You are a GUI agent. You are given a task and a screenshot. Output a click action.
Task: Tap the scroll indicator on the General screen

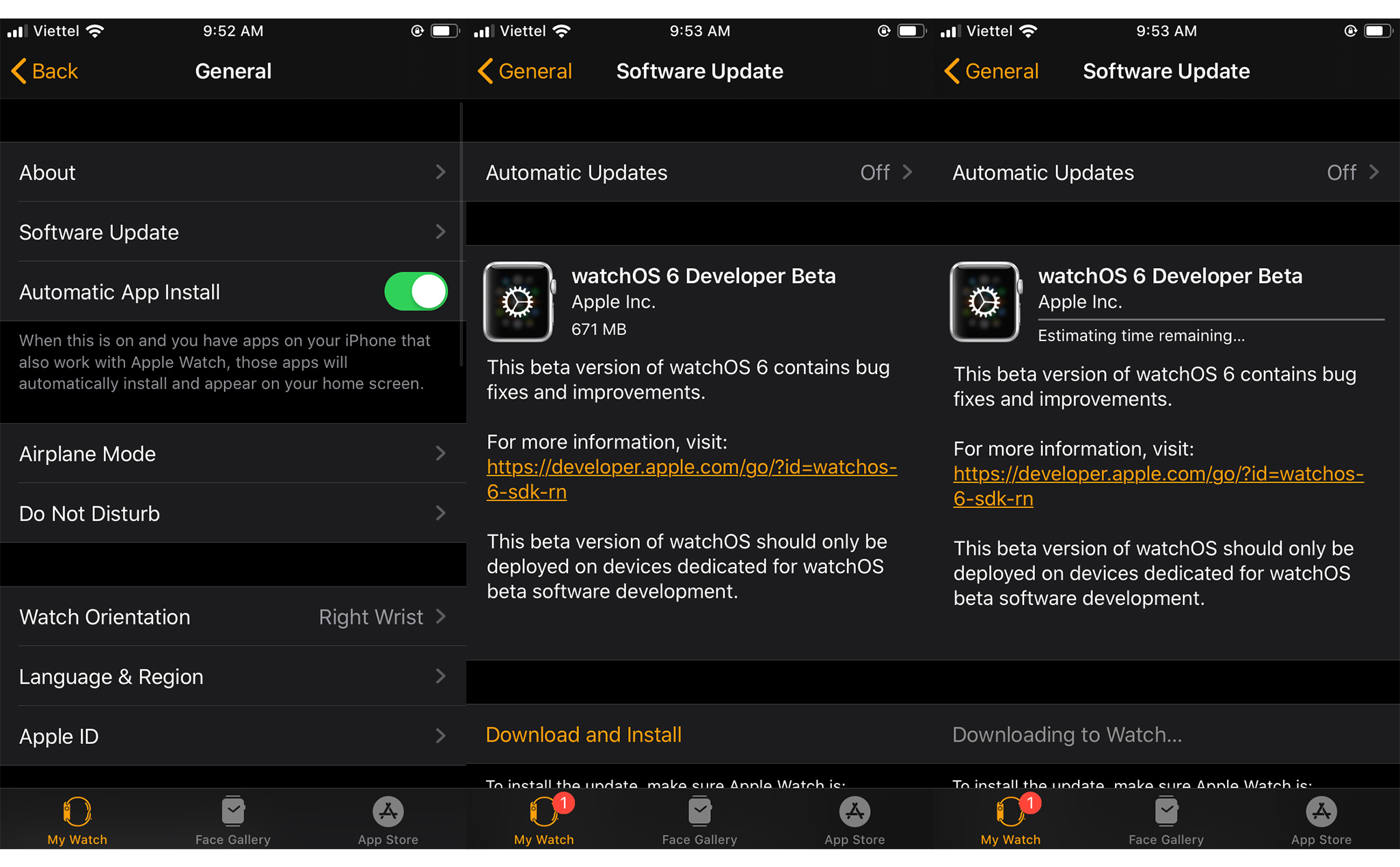pyautogui.click(x=461, y=235)
